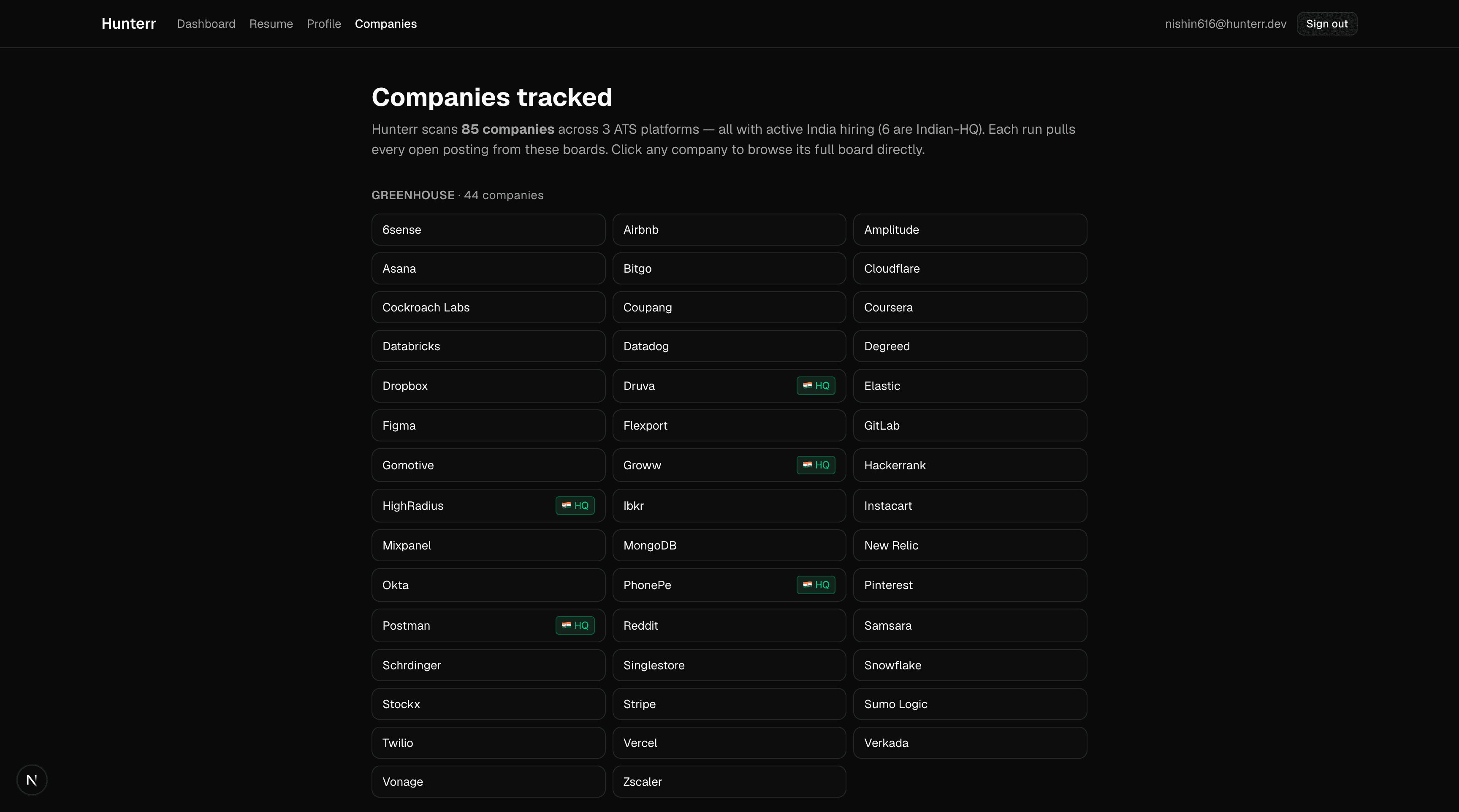
Task: Open the Twilio company card
Action: [x=488, y=743]
